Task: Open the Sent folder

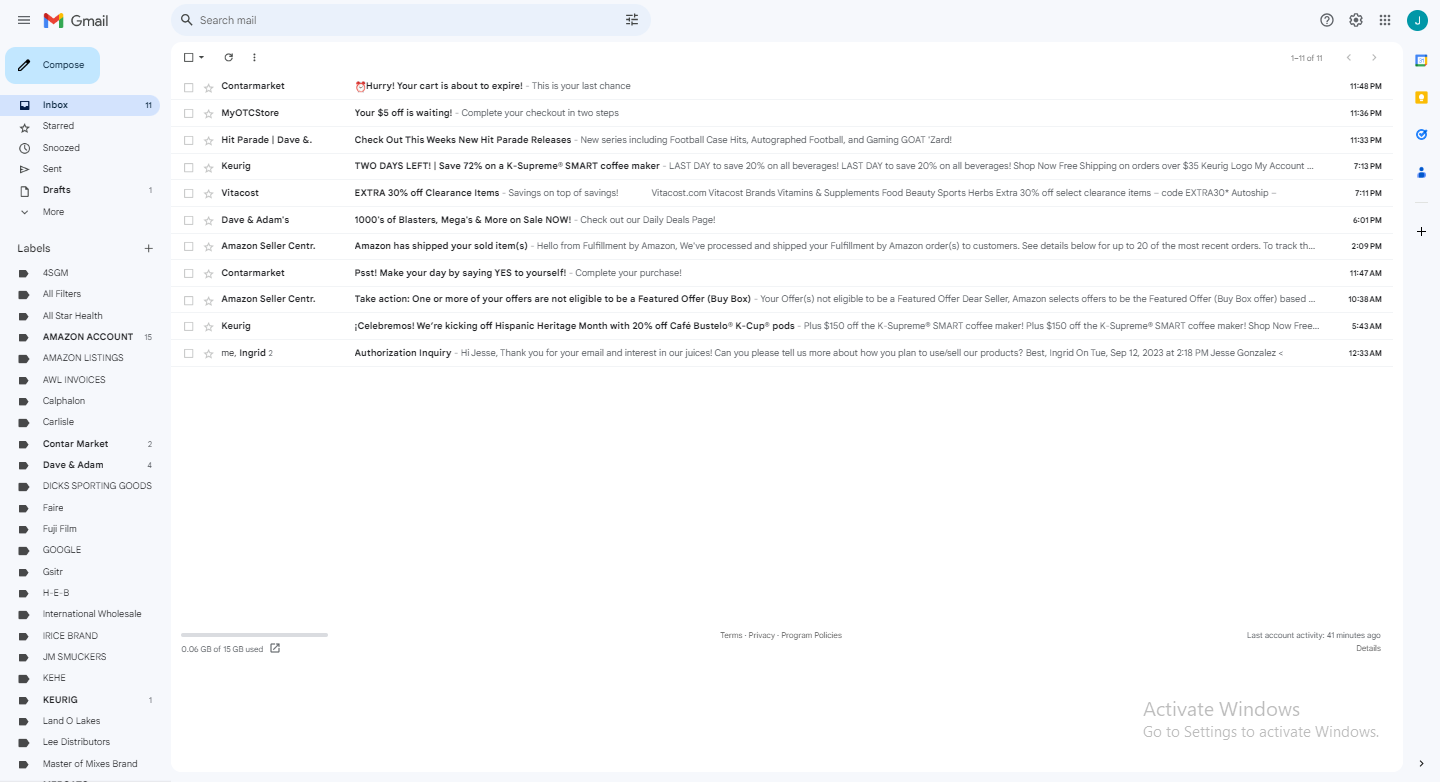Action: pyautogui.click(x=80, y=169)
